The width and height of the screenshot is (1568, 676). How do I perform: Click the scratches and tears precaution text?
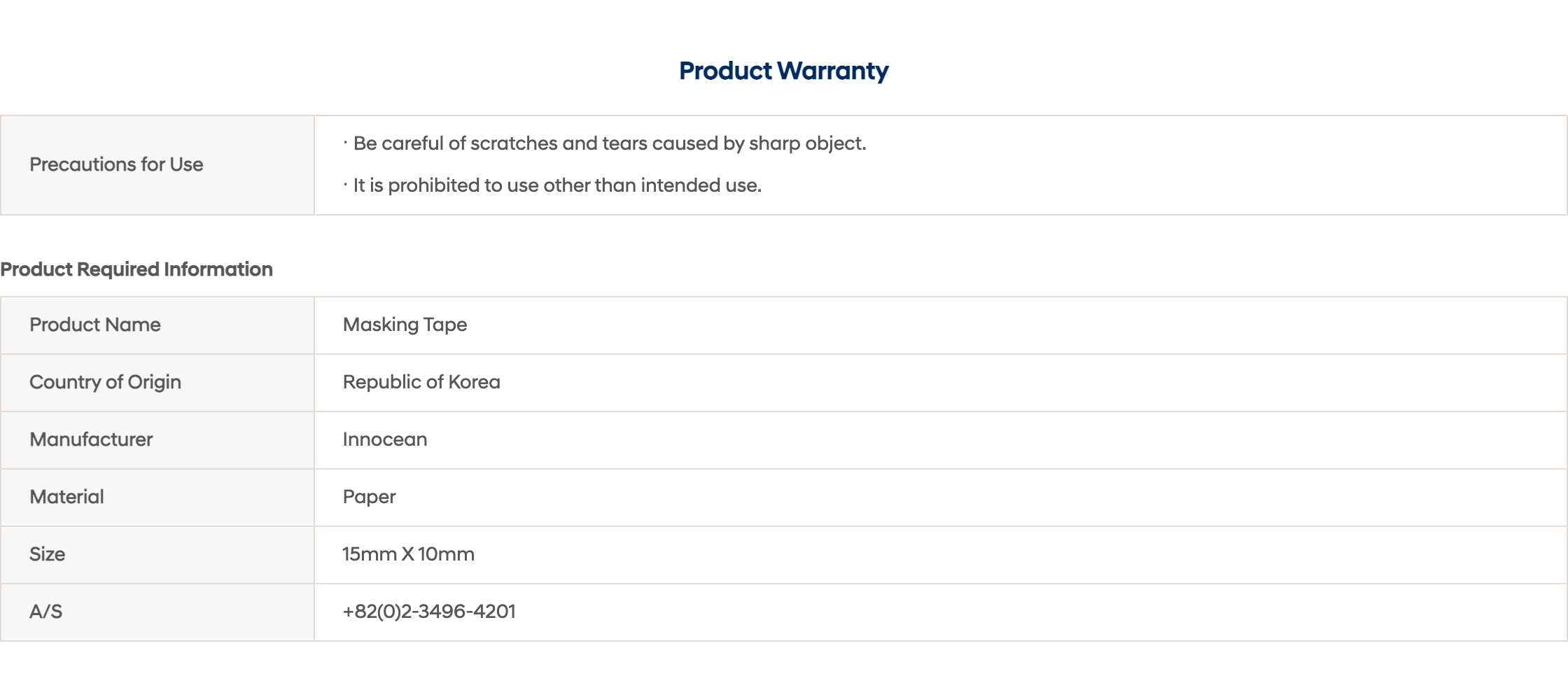coord(609,143)
